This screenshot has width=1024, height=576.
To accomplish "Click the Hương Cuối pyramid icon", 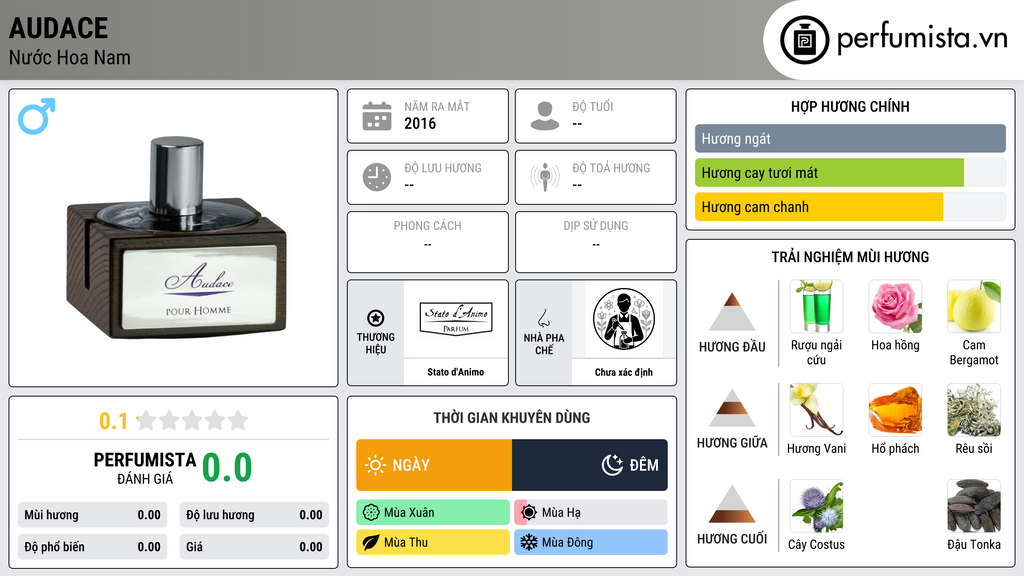I will tap(732, 504).
